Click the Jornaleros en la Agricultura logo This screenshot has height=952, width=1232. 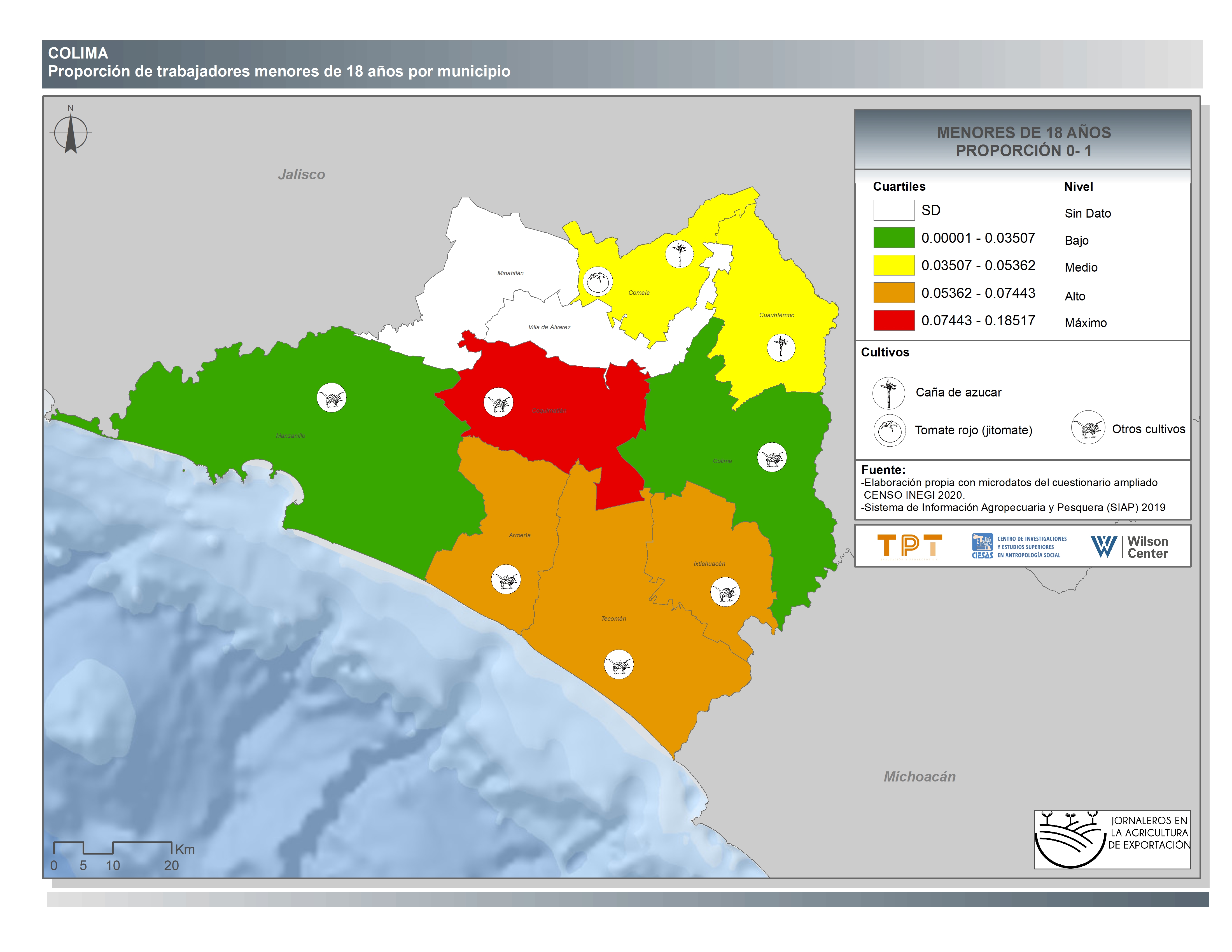pos(1112,839)
